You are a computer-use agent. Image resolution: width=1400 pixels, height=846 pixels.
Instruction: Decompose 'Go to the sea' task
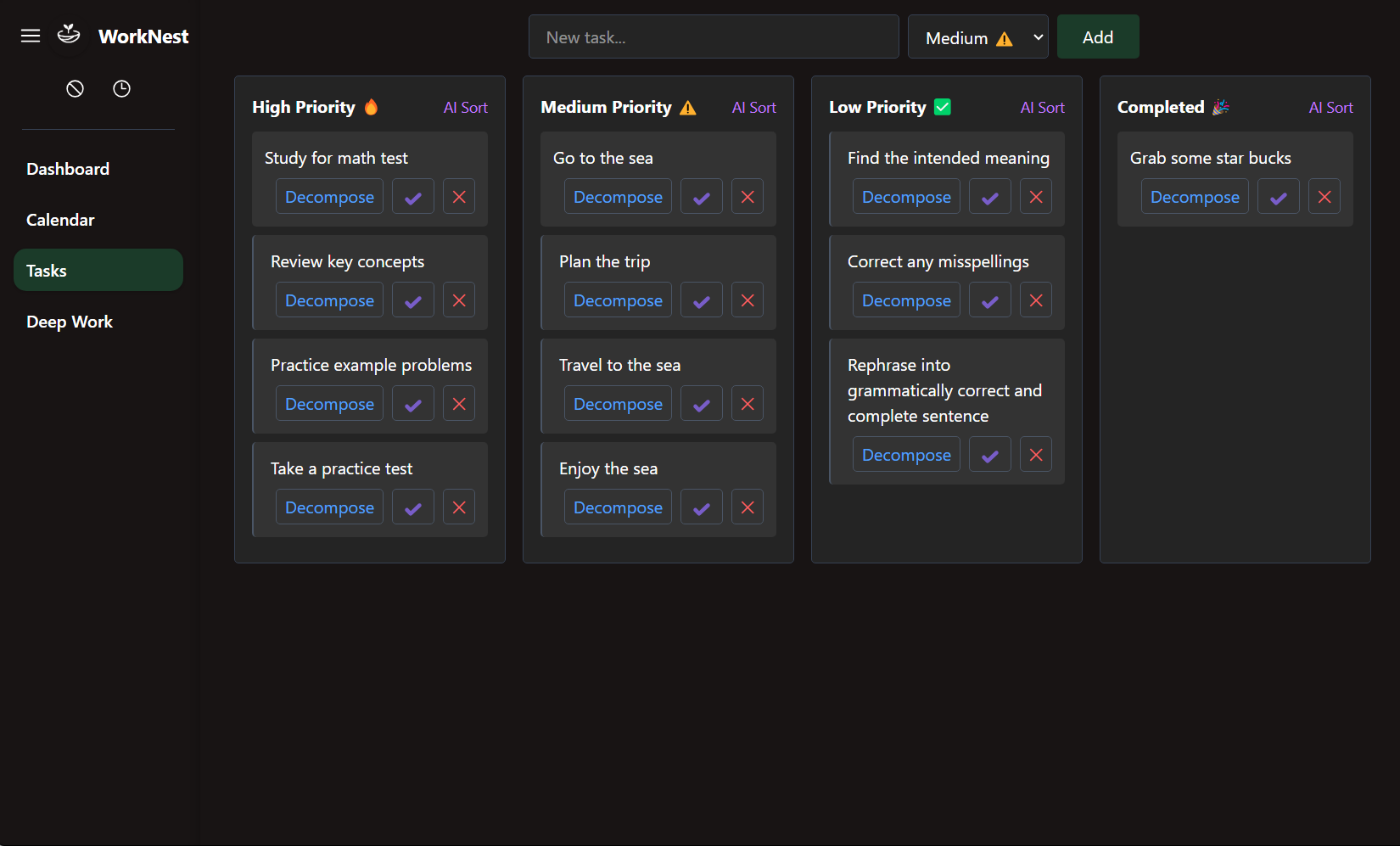[618, 197]
